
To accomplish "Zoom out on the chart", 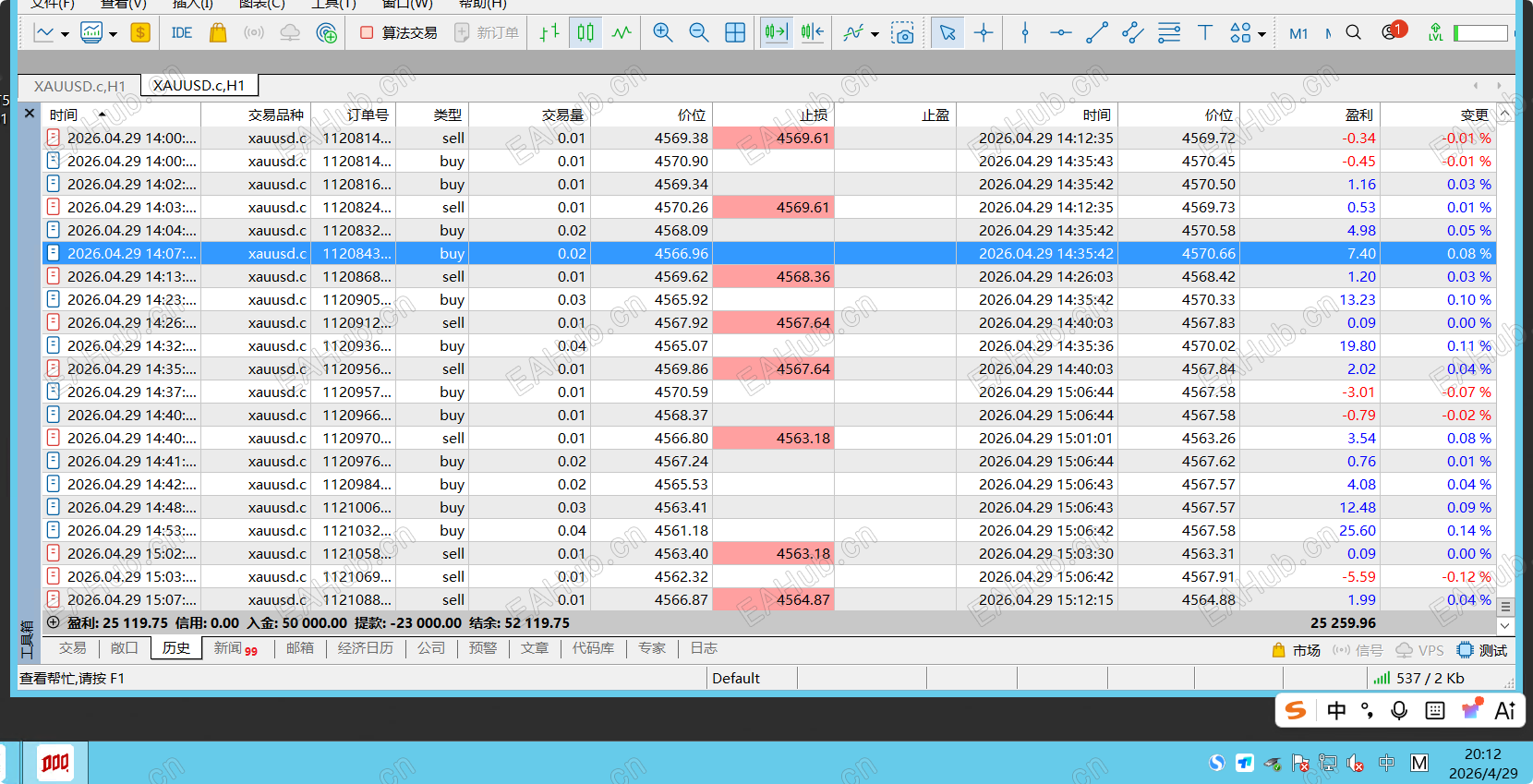I will pos(699,33).
